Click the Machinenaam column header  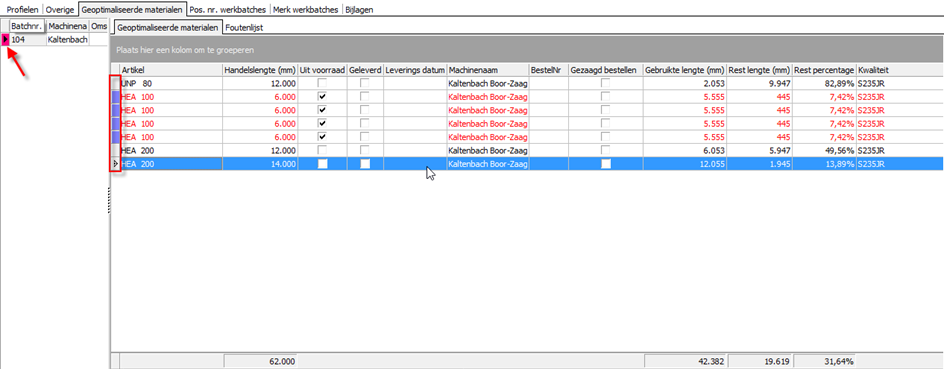coord(487,70)
